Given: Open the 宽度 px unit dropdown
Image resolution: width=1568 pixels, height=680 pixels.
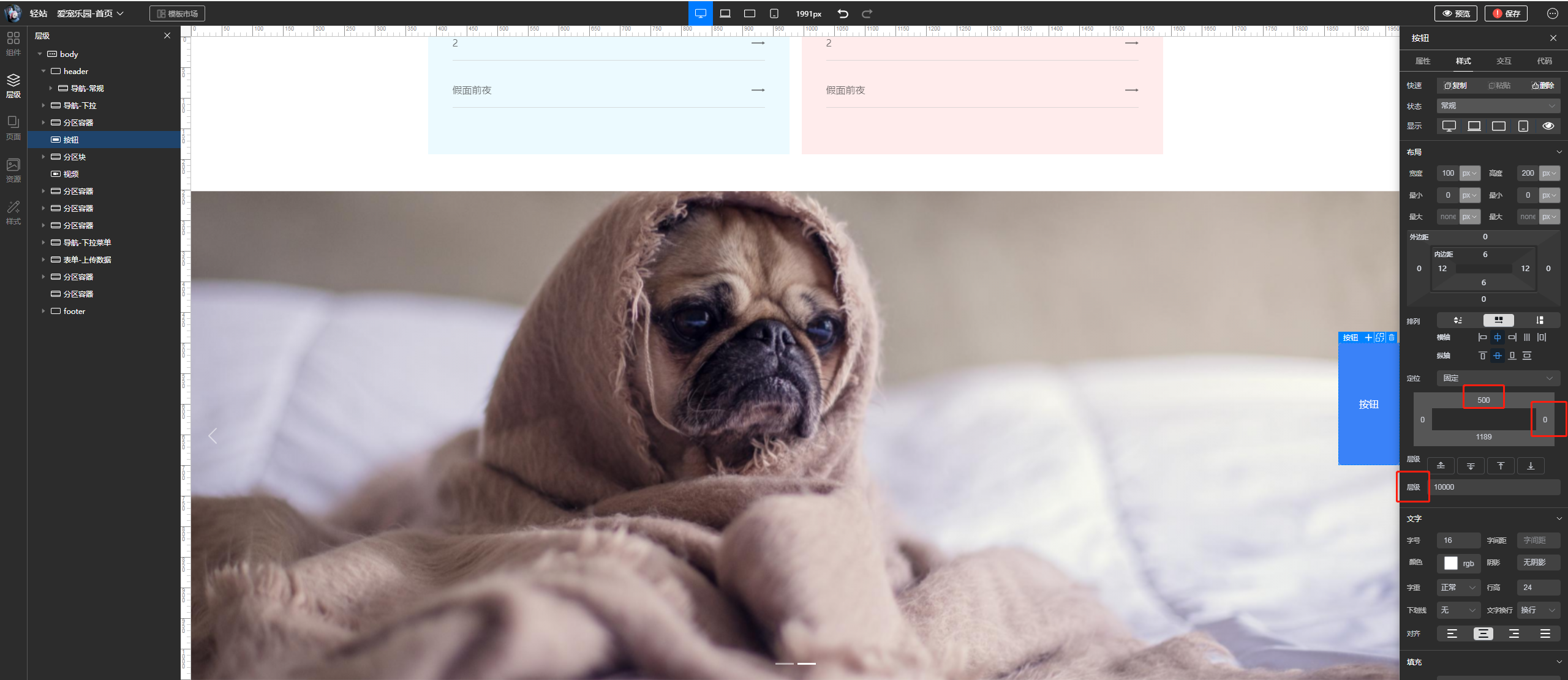Looking at the screenshot, I should point(1470,173).
